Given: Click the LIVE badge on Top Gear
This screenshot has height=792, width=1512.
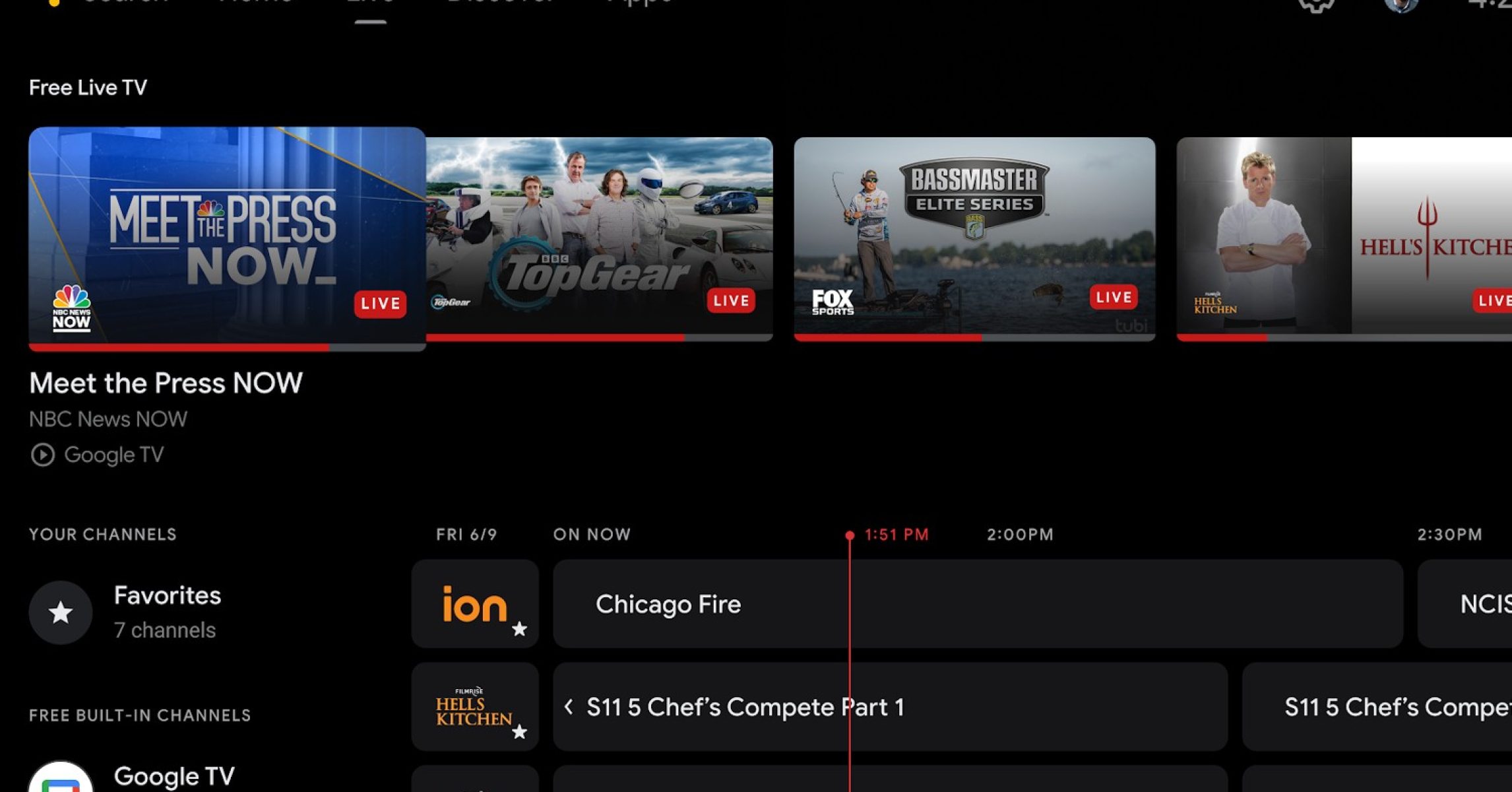Looking at the screenshot, I should [x=731, y=301].
